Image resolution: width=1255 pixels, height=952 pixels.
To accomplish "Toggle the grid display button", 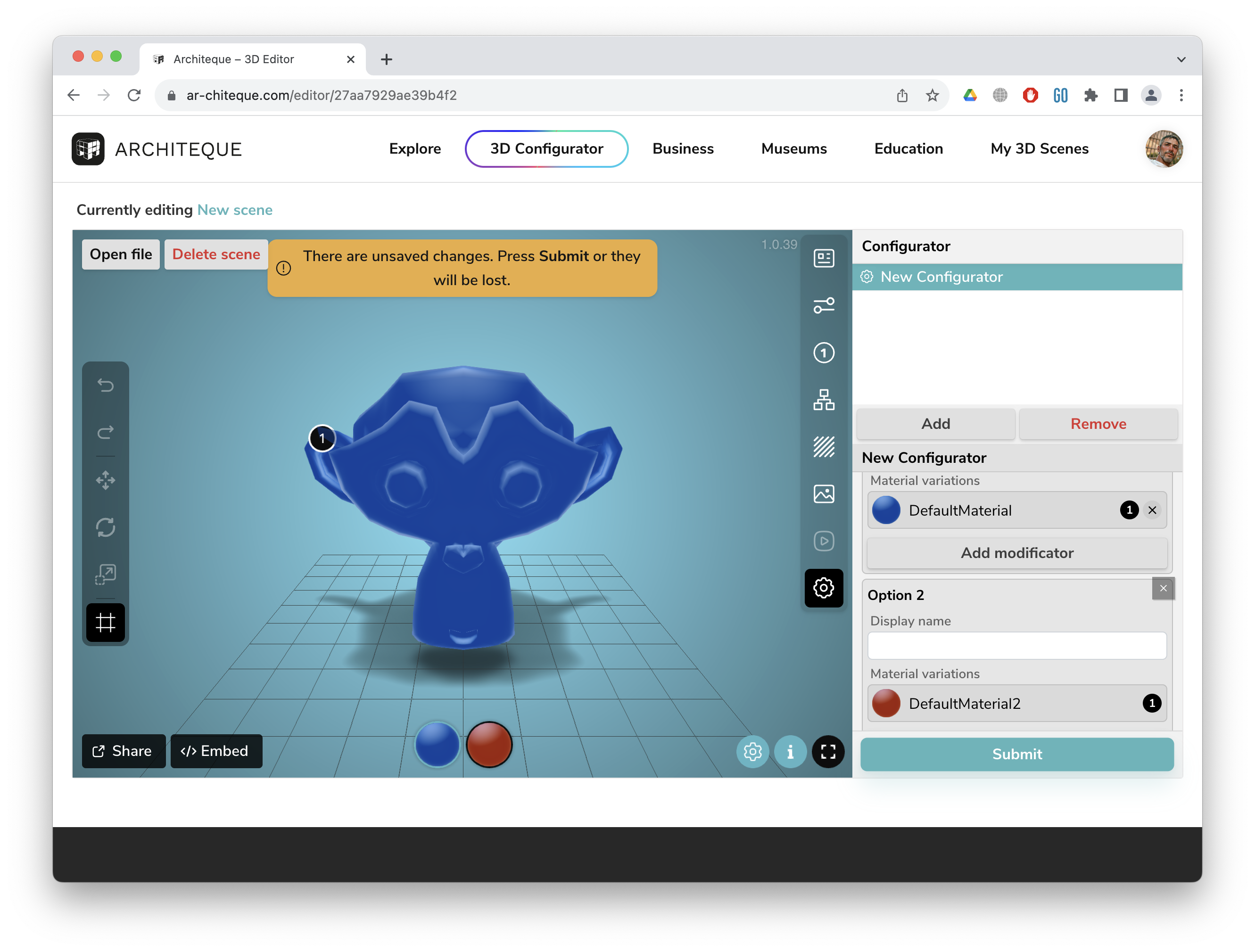I will click(x=106, y=623).
